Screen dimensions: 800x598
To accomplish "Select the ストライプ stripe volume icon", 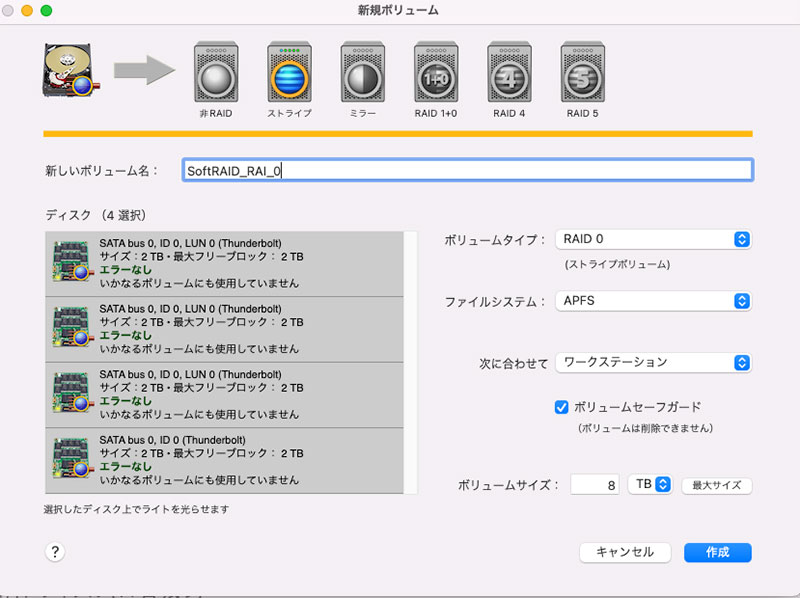I will (x=289, y=73).
